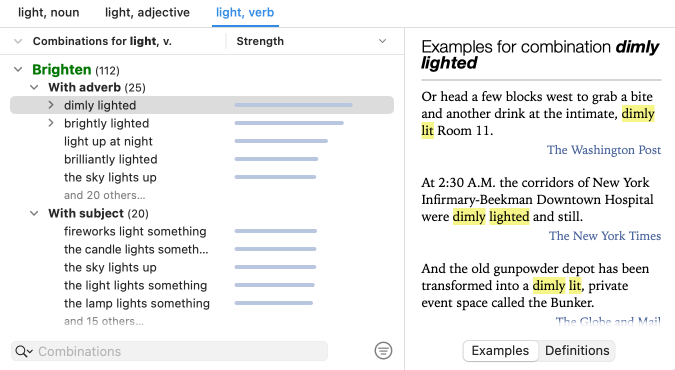
Task: Select the light, verb tab
Action: point(245,12)
